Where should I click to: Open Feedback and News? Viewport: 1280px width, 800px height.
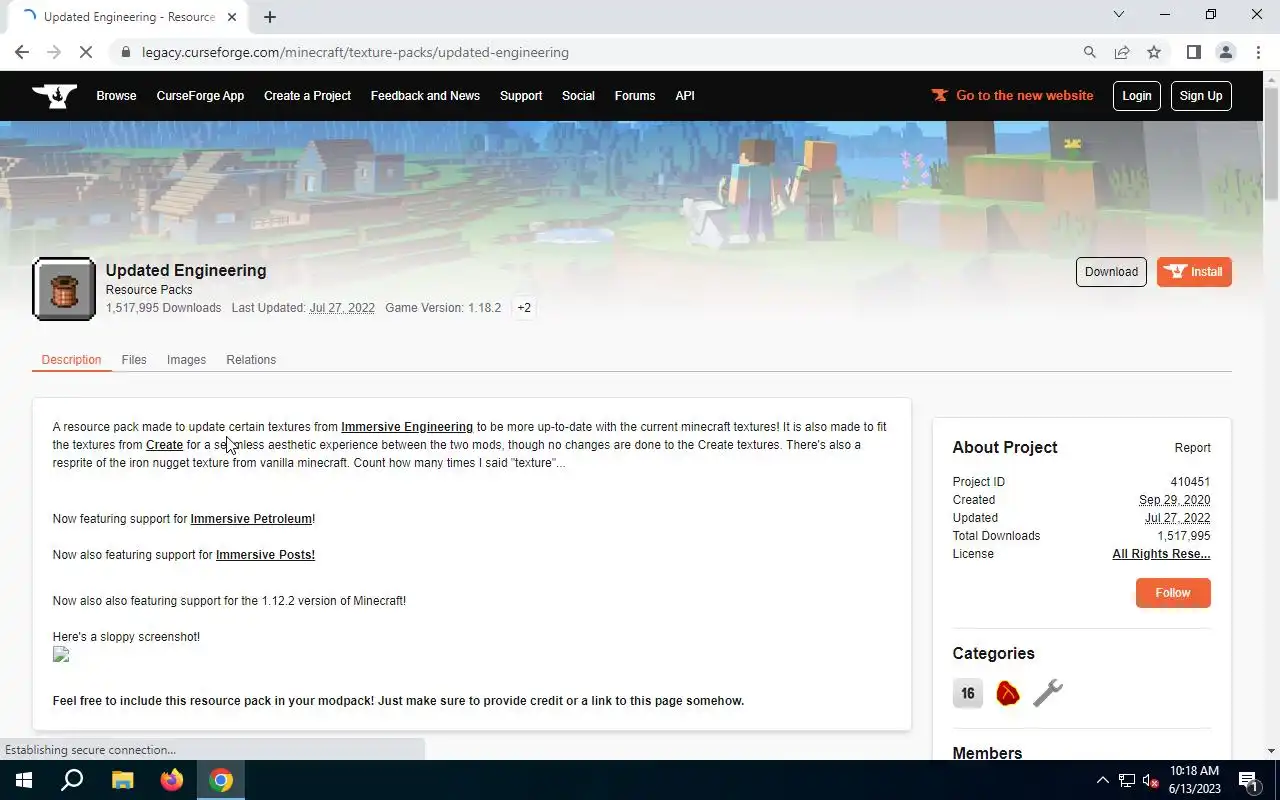[425, 96]
